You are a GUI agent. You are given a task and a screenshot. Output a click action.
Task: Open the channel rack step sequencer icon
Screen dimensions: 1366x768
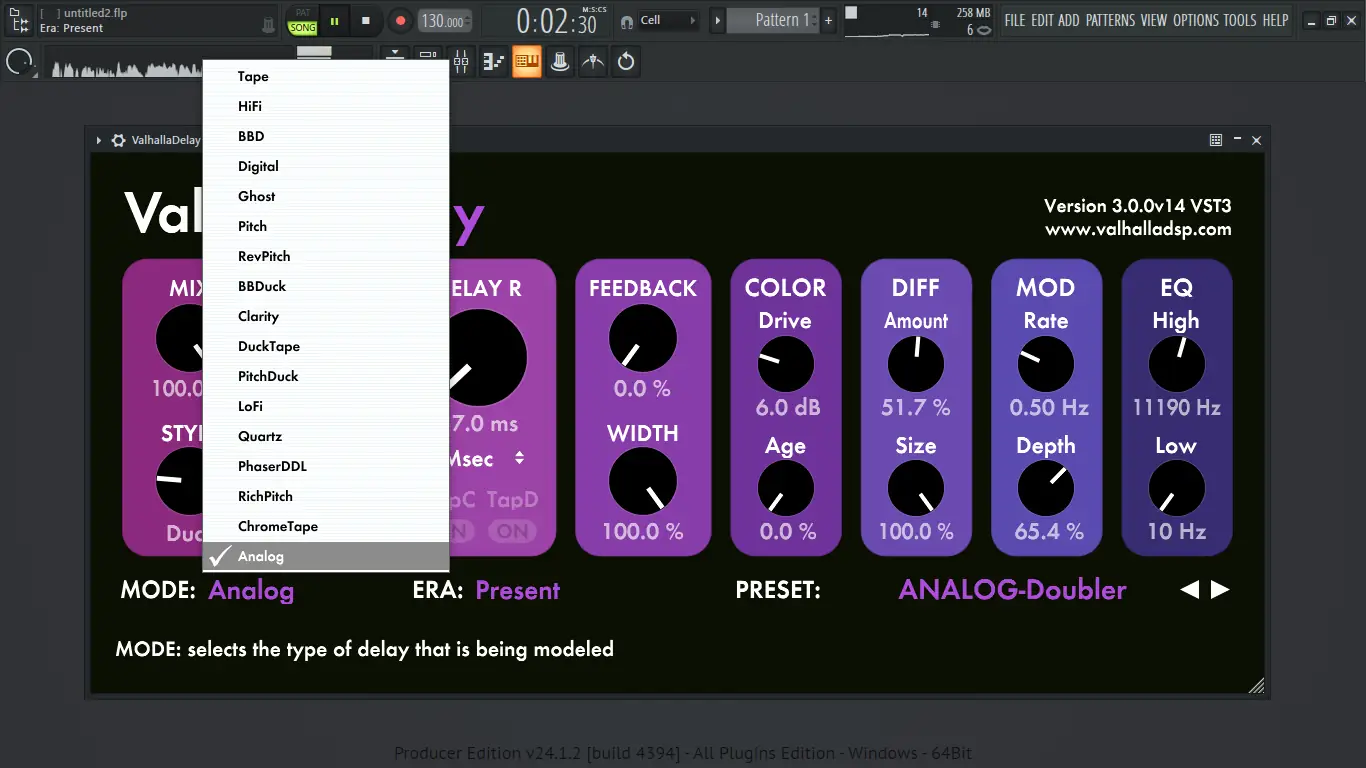(494, 62)
